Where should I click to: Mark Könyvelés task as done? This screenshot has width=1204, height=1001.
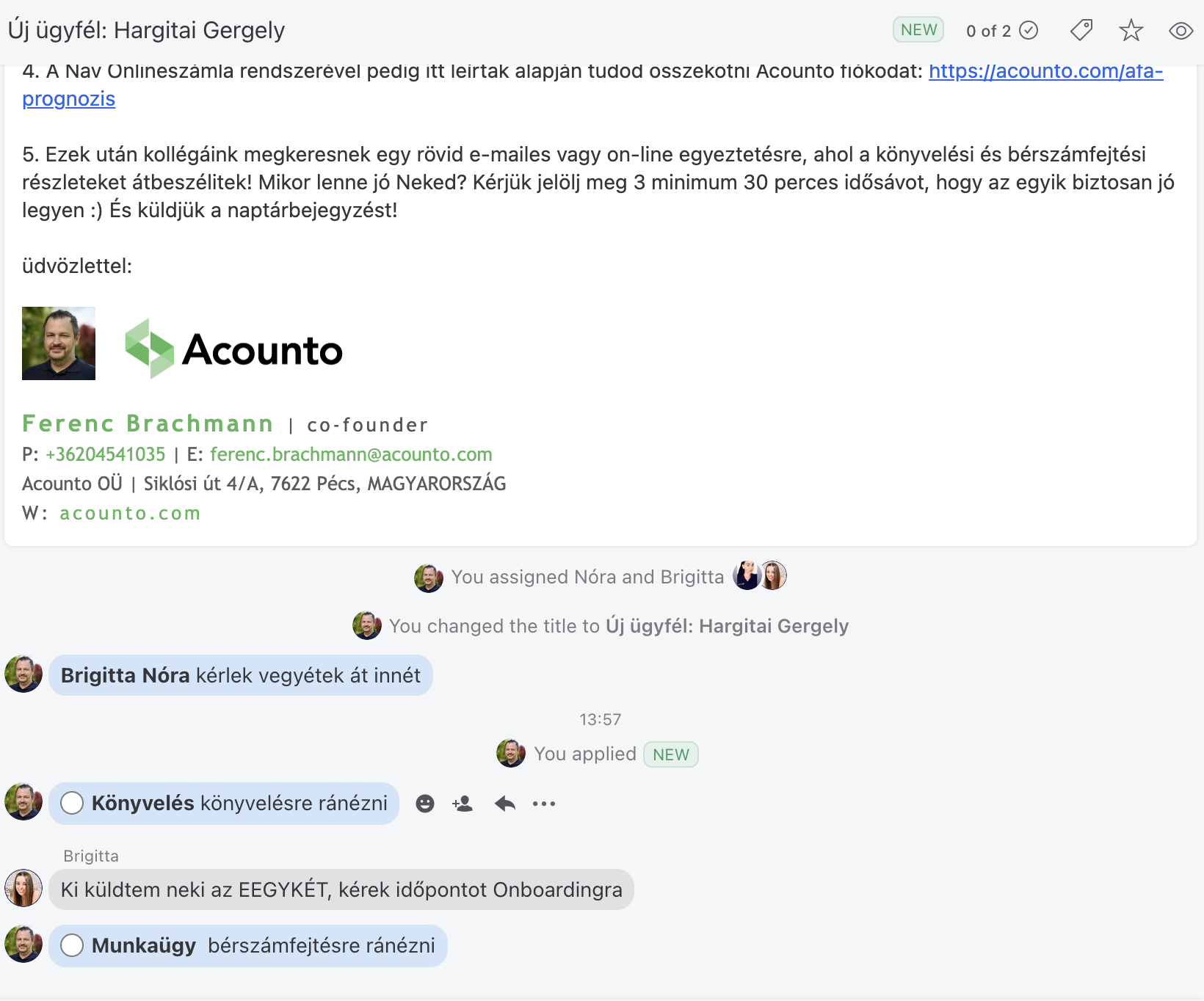[x=72, y=803]
